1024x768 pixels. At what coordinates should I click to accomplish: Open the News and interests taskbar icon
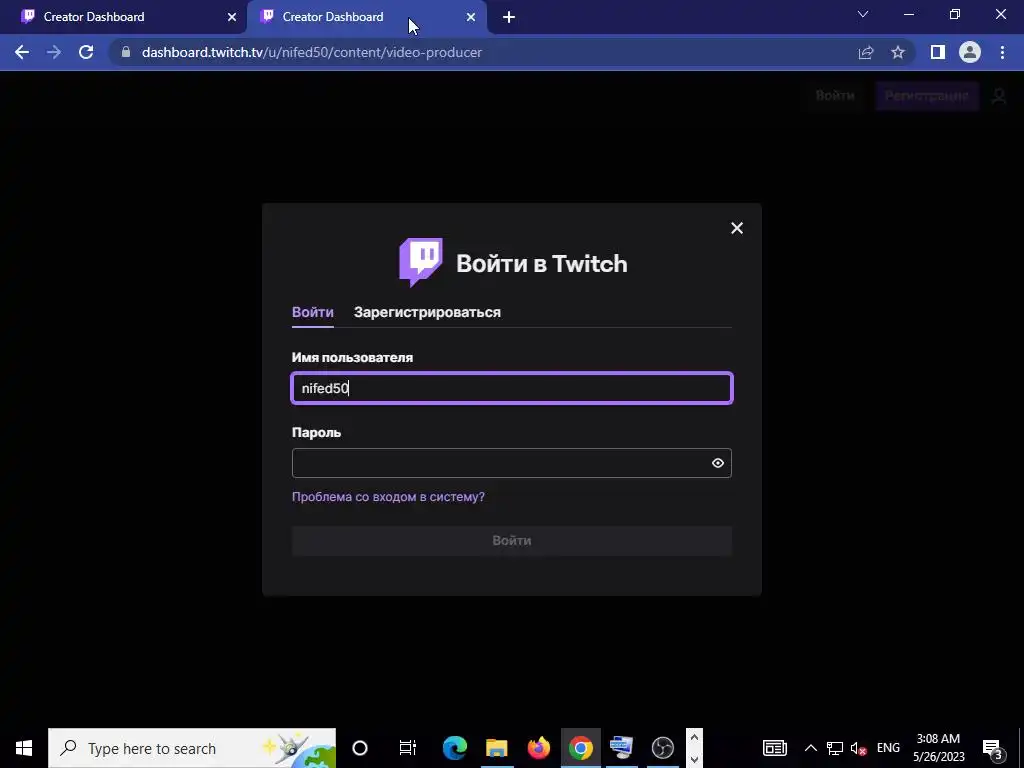(775, 748)
